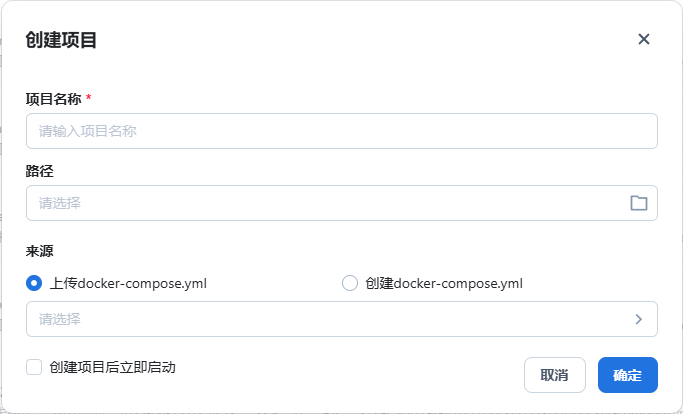Click the 确定 button
Viewport: 683px width, 414px height.
pyautogui.click(x=627, y=375)
